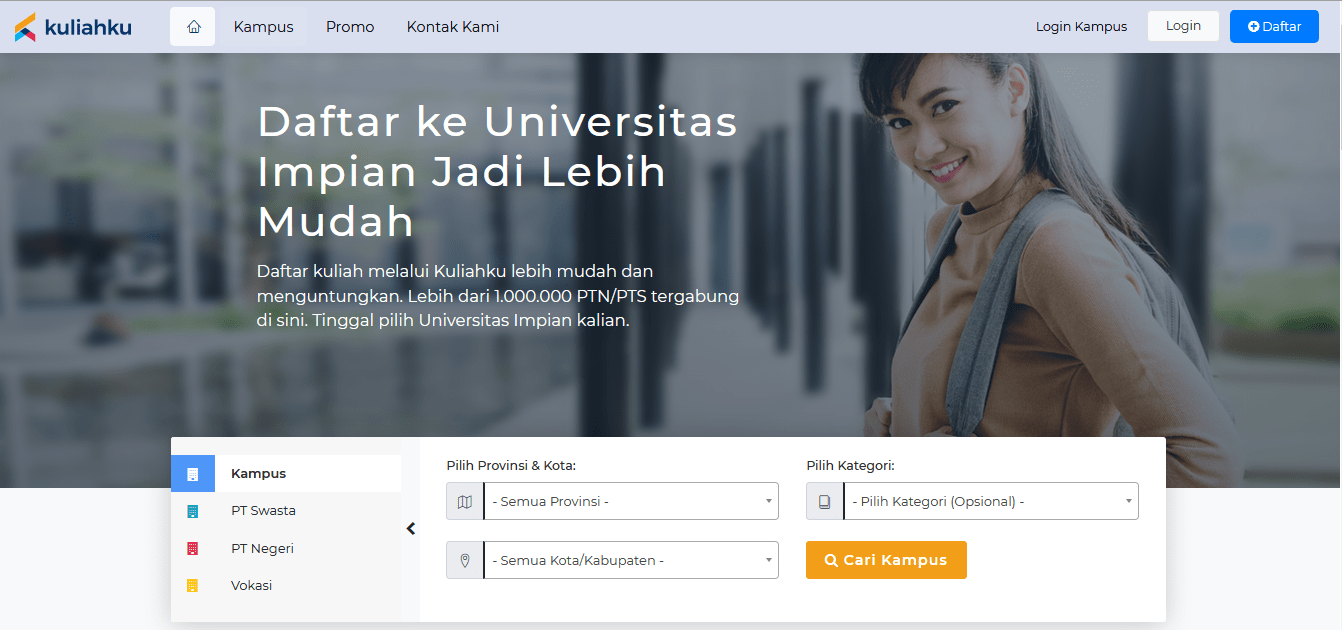
Task: Open the Semua Kota/Kabupaten dropdown
Action: coord(631,561)
